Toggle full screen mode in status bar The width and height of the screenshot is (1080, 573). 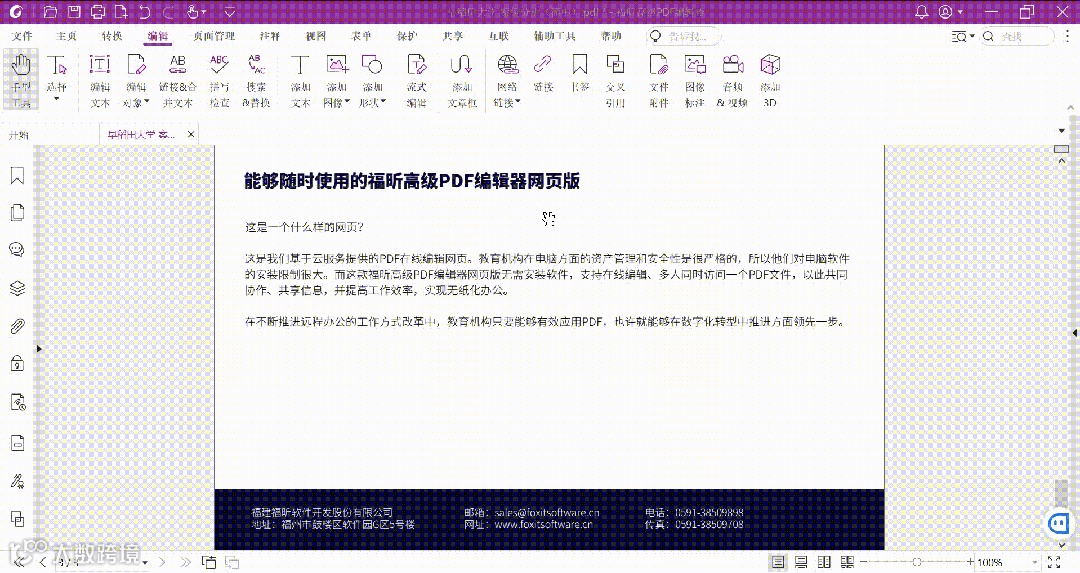(1054, 562)
